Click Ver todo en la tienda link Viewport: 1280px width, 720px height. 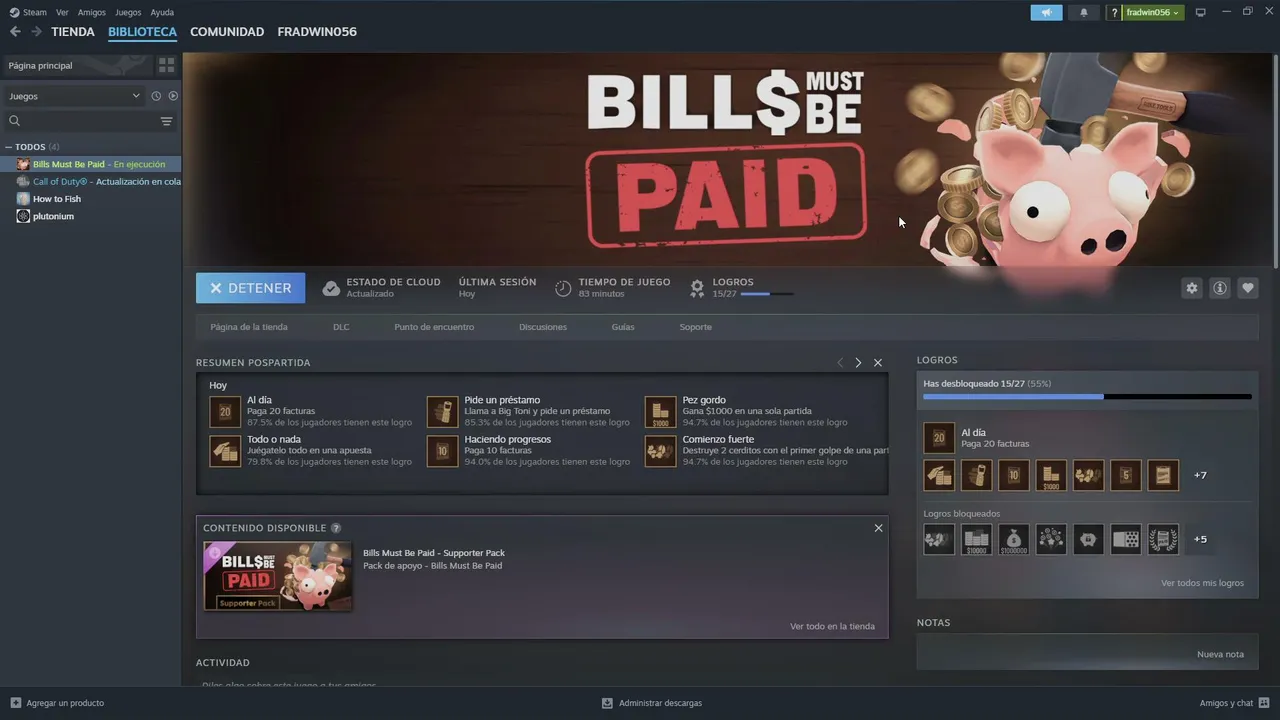click(x=832, y=626)
